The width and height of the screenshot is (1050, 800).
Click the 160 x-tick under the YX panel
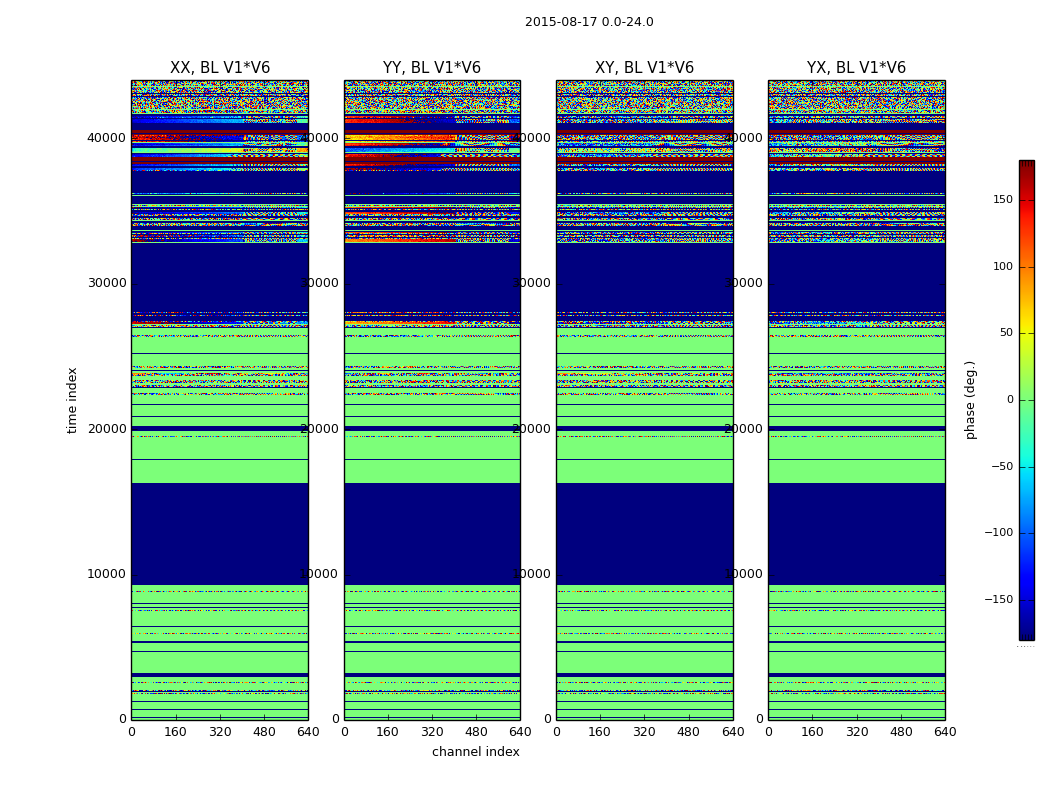click(812, 732)
